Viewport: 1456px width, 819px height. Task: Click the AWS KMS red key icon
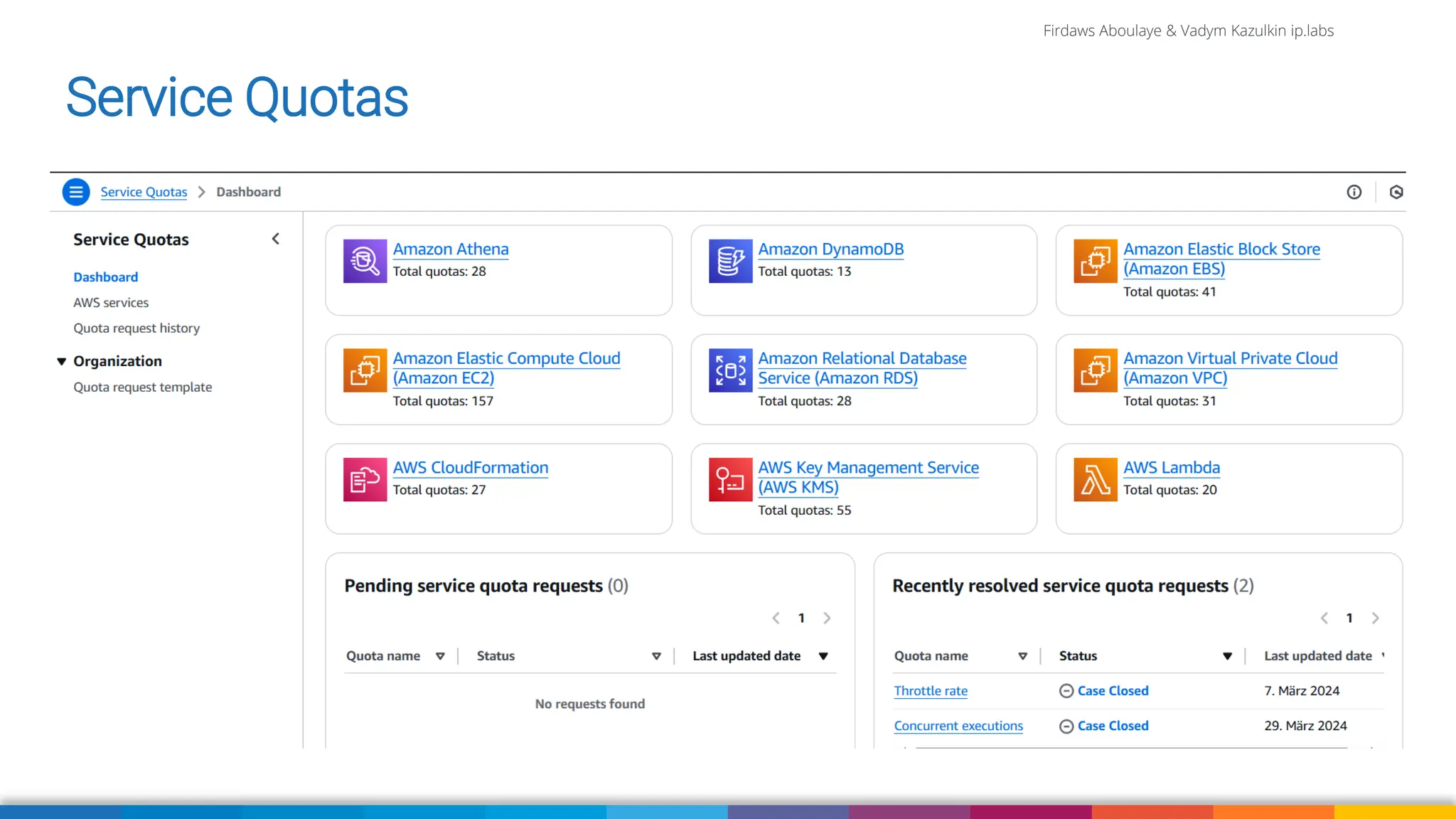click(x=730, y=480)
